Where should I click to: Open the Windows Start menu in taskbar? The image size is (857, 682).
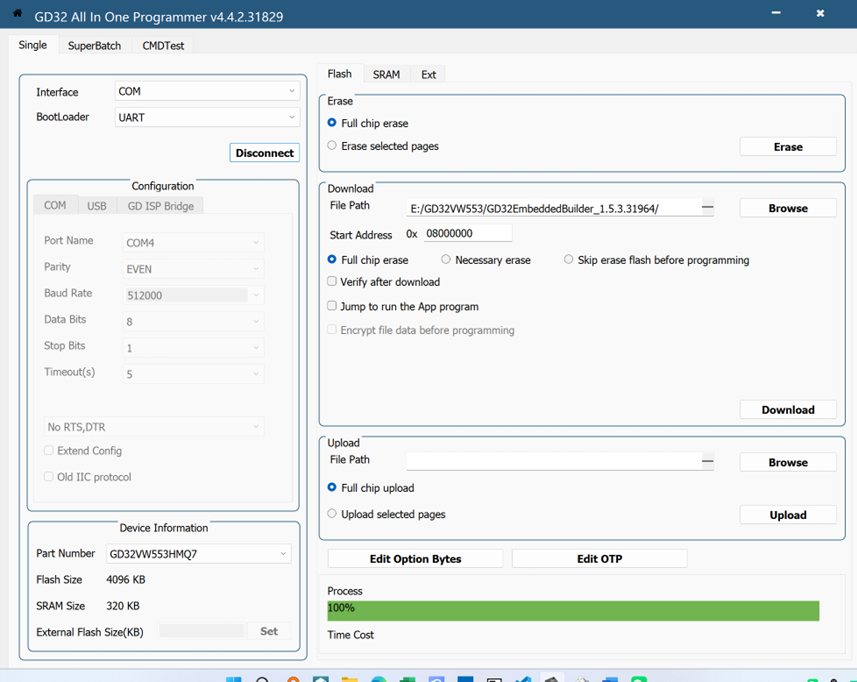(233, 679)
